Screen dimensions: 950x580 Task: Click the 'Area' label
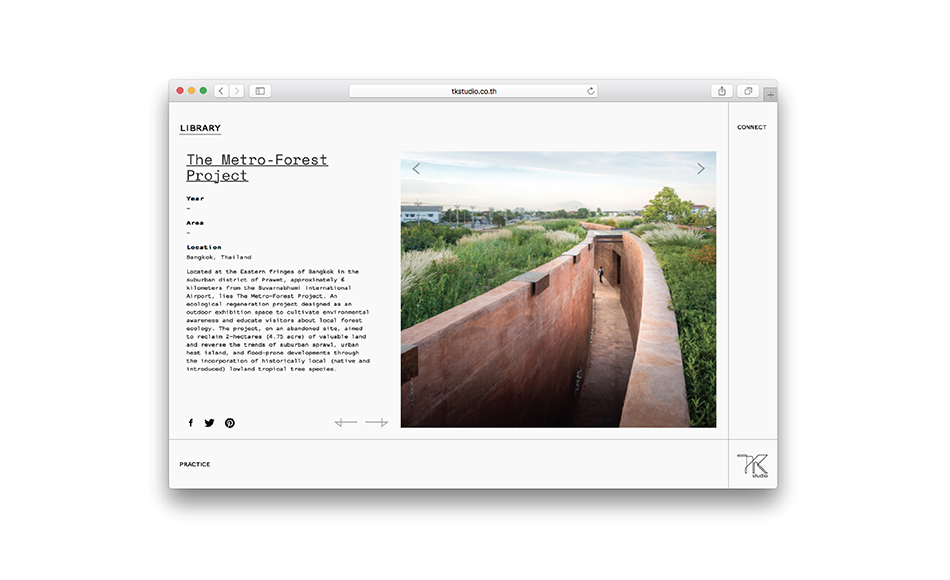point(195,222)
